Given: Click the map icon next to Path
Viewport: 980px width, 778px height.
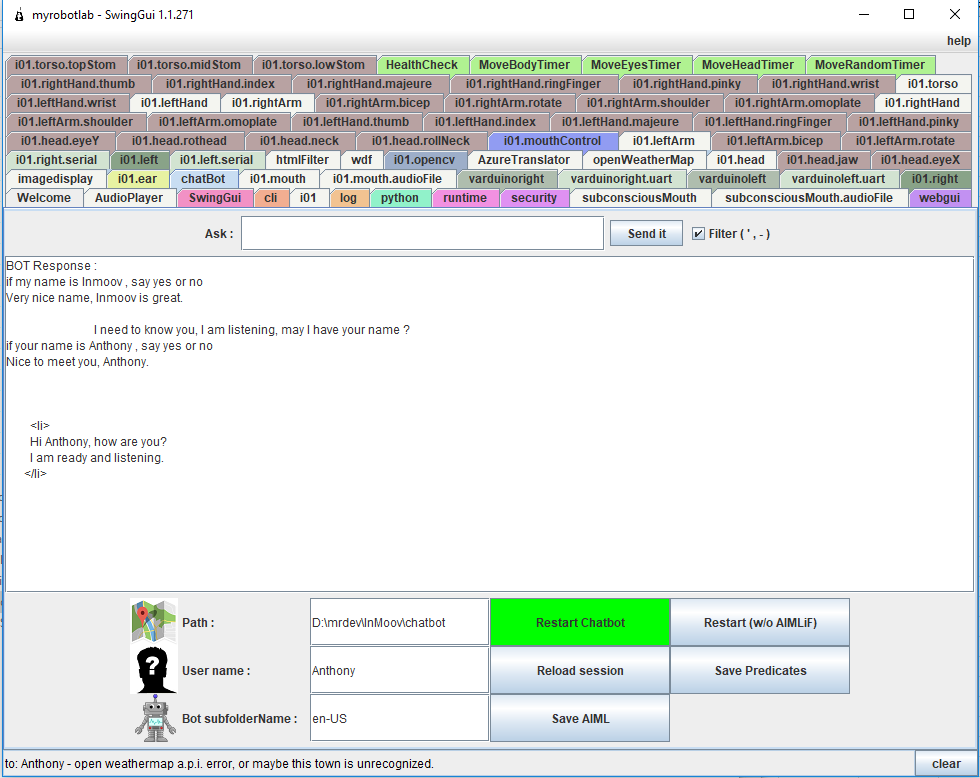Looking at the screenshot, I should tap(152, 621).
